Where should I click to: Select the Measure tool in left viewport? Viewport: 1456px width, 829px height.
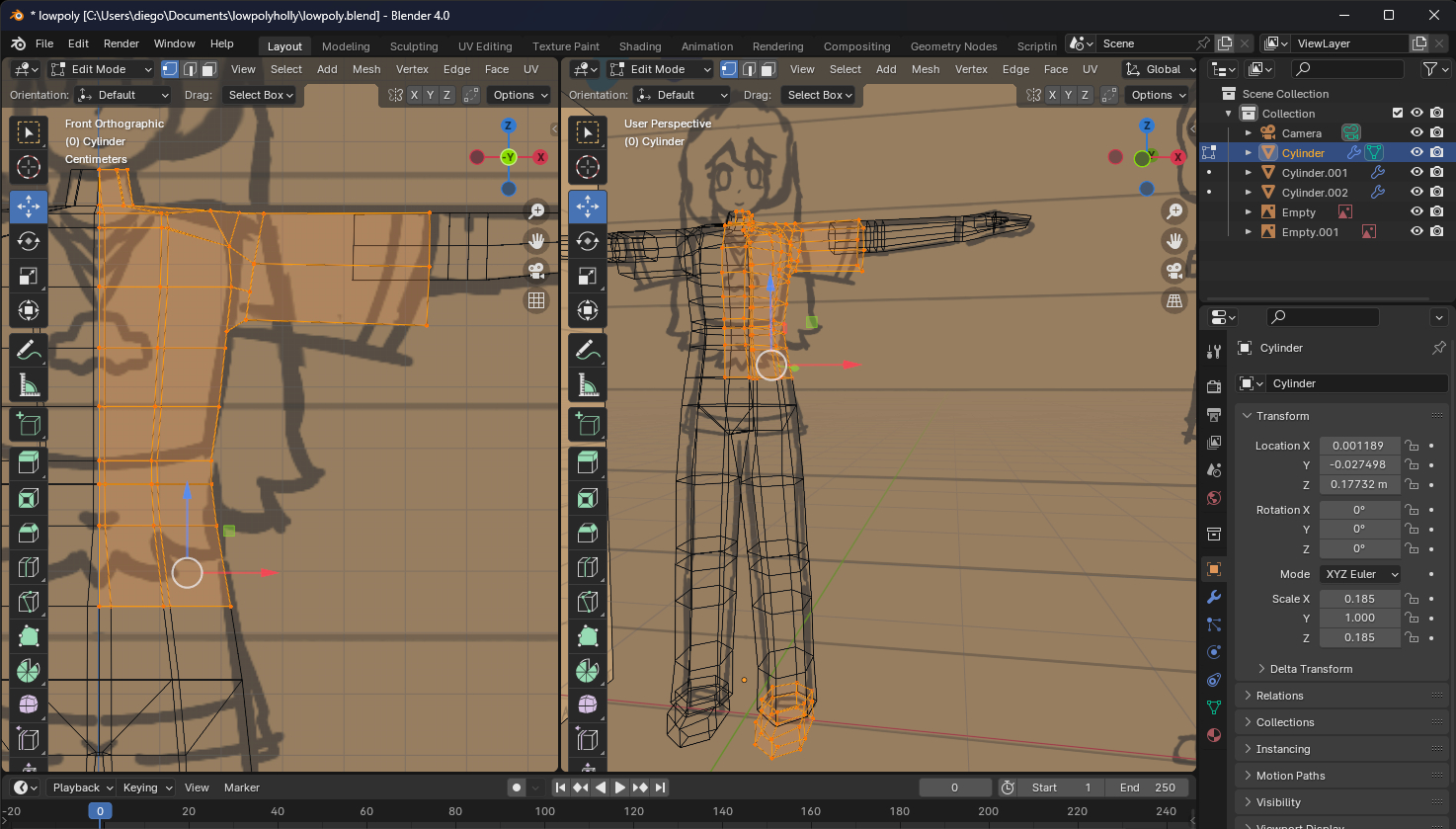(29, 384)
